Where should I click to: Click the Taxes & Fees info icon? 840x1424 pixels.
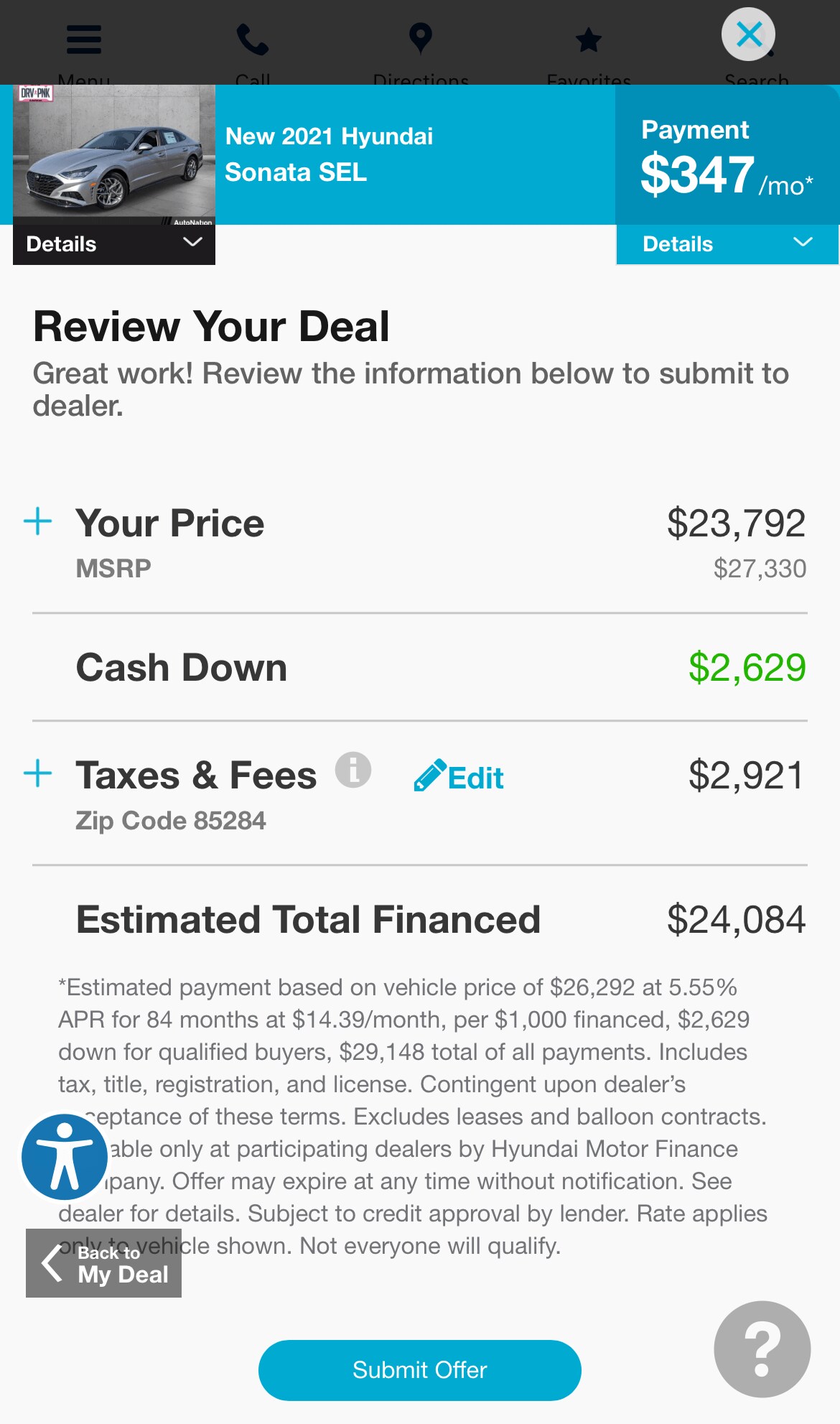[353, 771]
